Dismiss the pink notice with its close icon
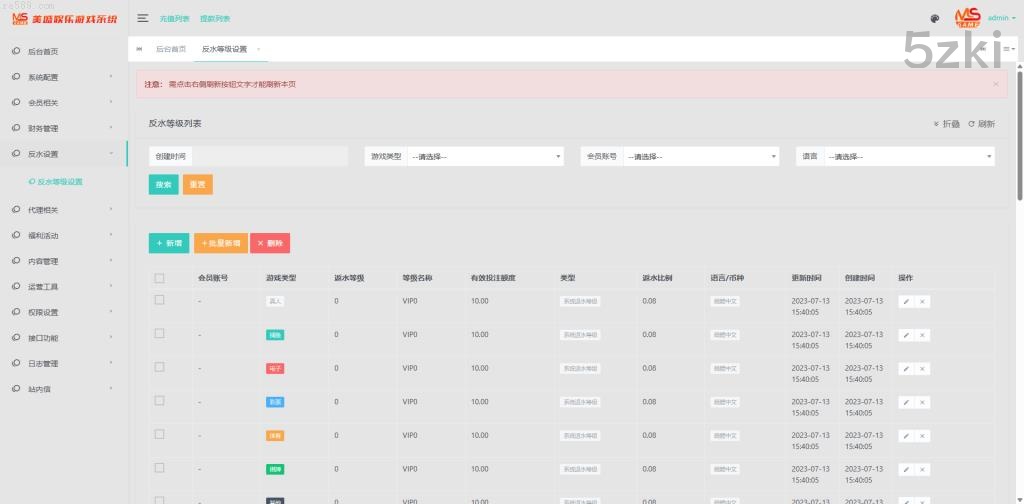The height and width of the screenshot is (504, 1024). (x=995, y=84)
